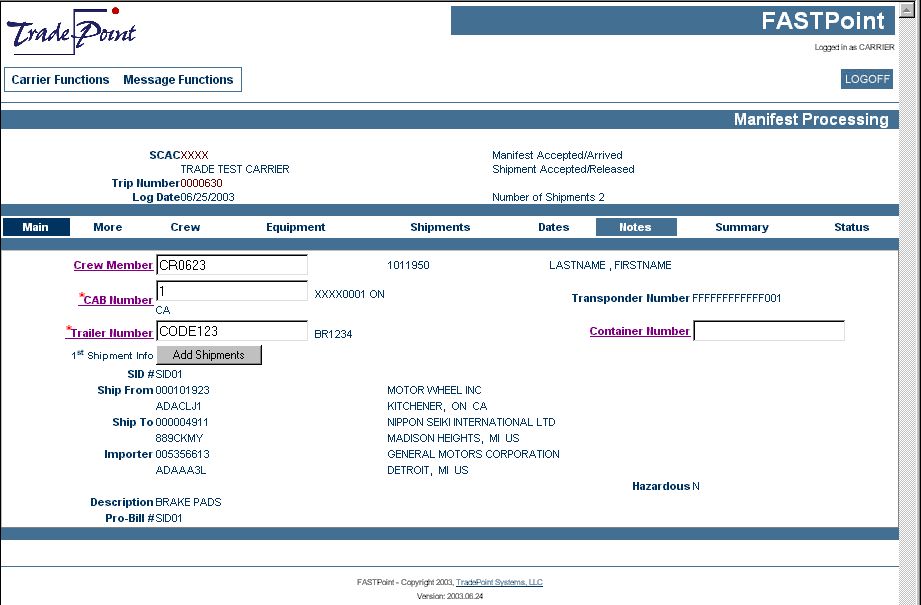Open the Message Functions menu
The image size is (921, 605).
(x=178, y=80)
